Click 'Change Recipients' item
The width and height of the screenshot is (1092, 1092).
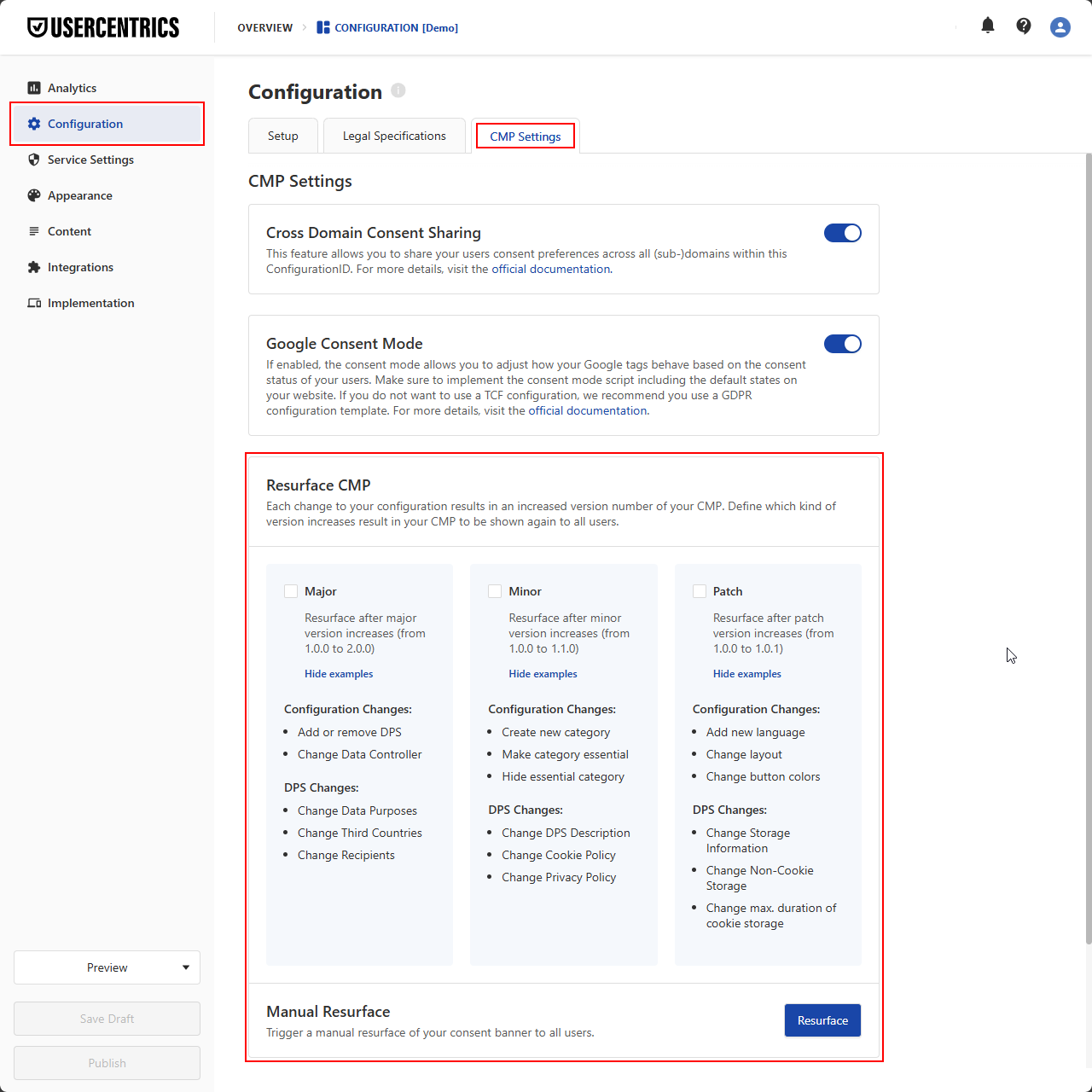point(346,855)
